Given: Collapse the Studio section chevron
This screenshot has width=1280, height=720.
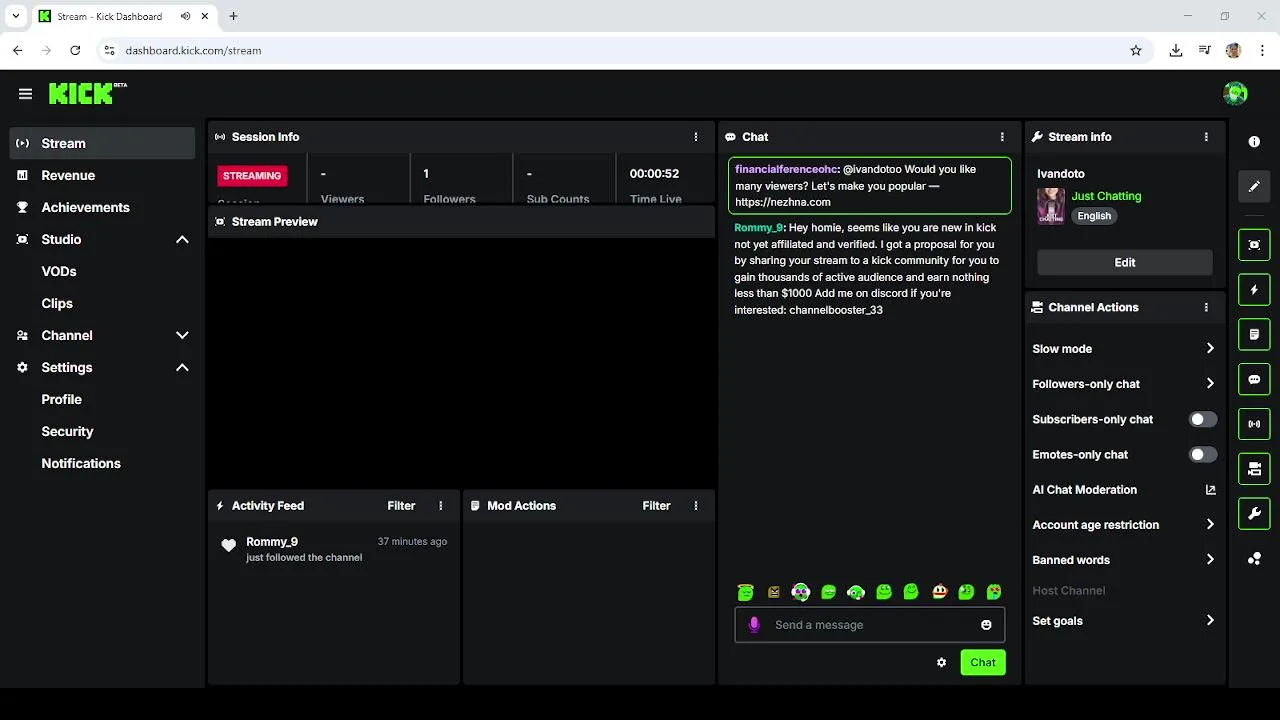Looking at the screenshot, I should click(x=182, y=240).
